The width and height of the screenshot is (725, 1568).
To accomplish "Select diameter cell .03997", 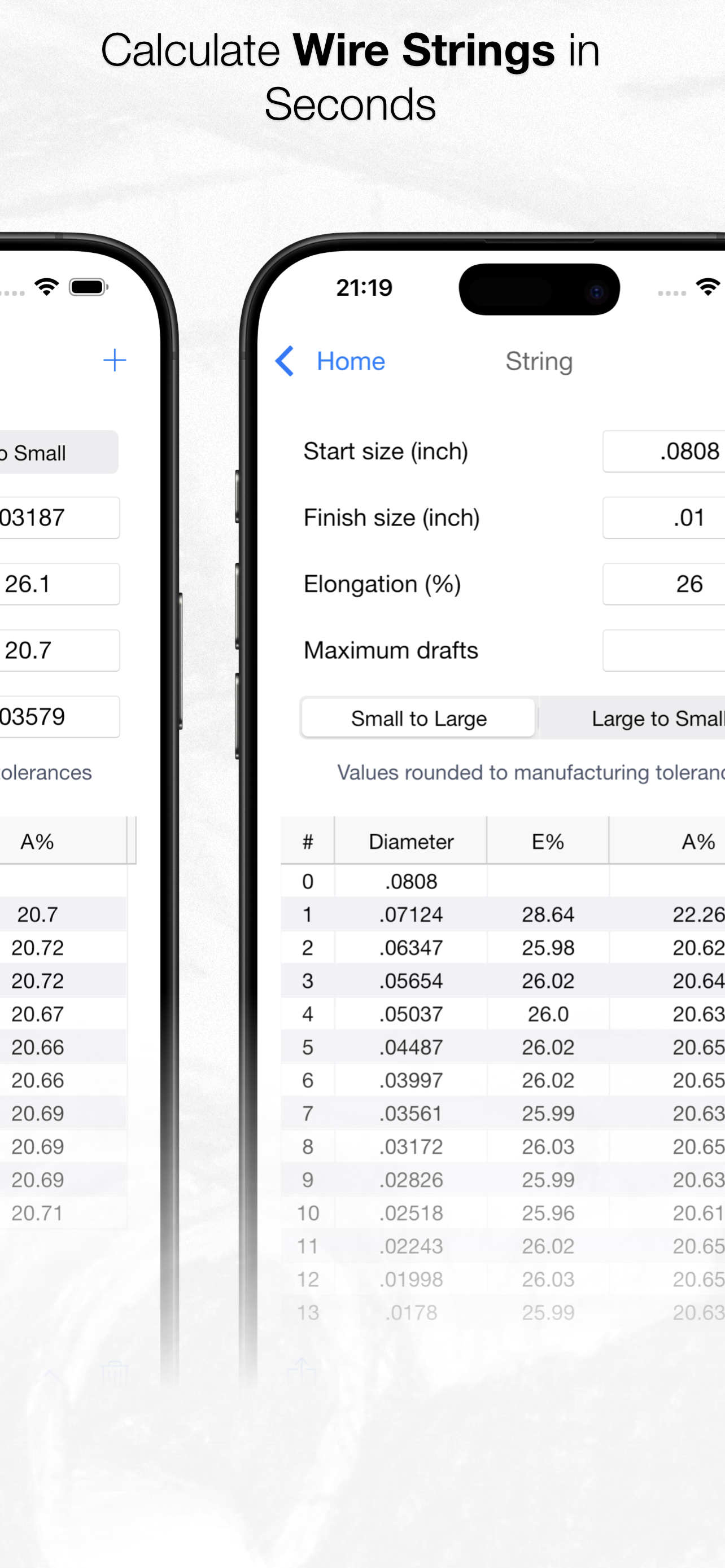I will 411,1080.
